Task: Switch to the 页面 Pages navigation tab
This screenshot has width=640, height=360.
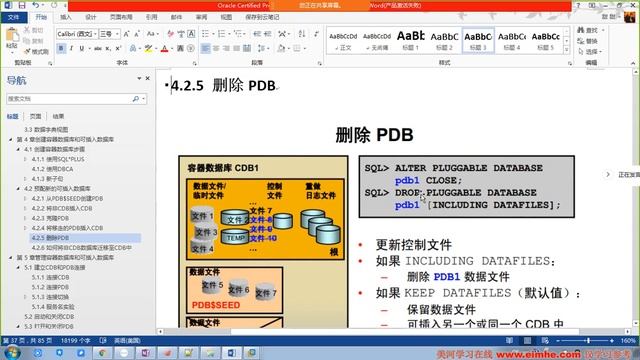Action: pos(36,116)
